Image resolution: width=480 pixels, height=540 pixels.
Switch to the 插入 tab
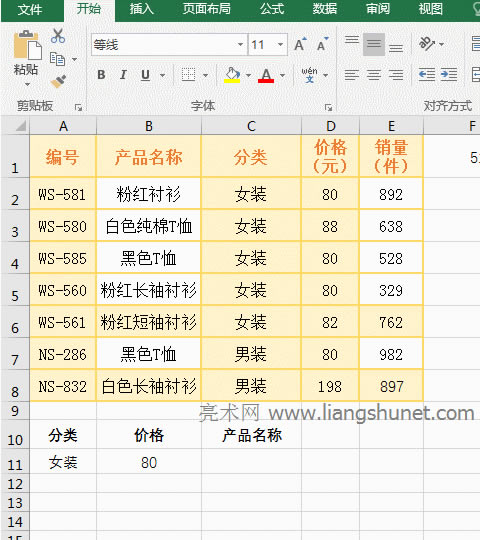[x=142, y=9]
